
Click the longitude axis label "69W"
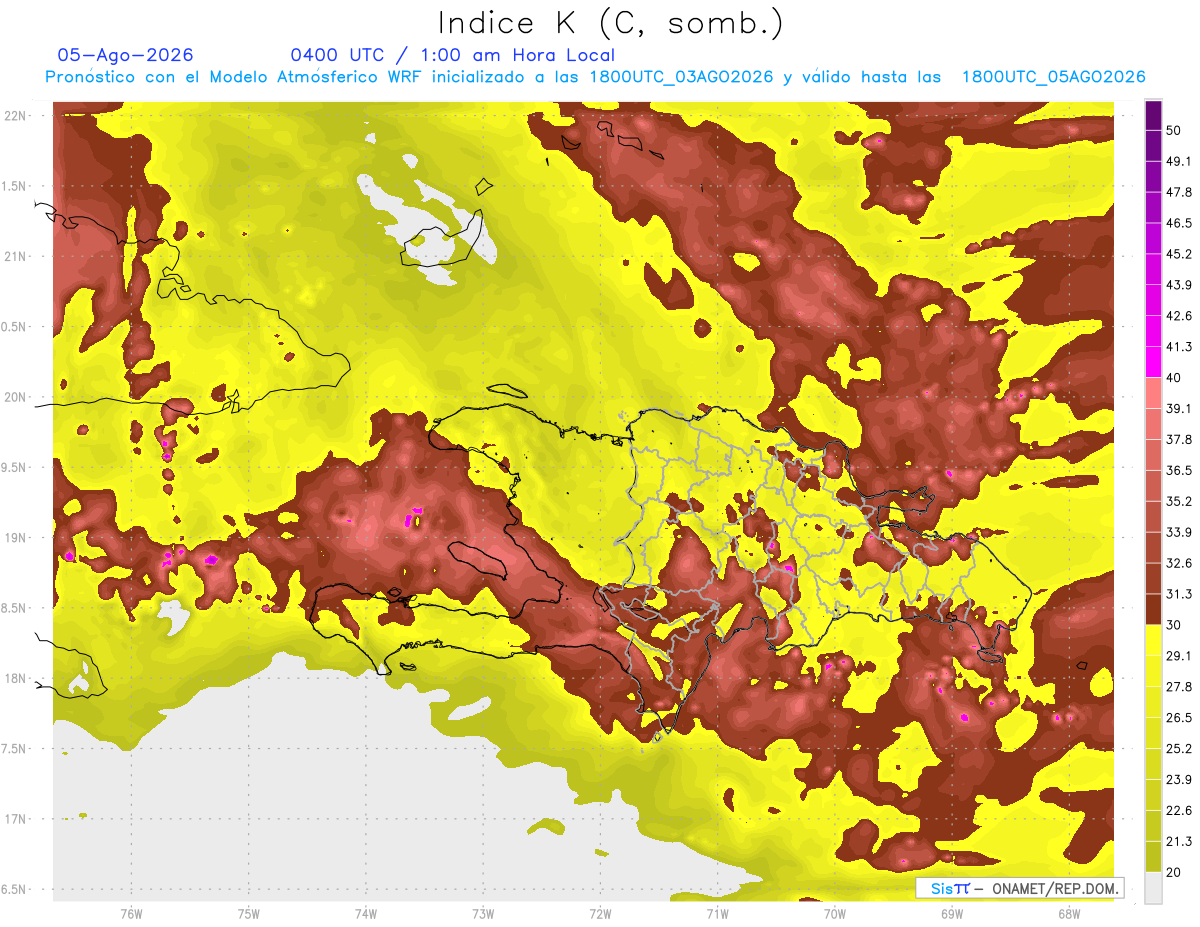click(x=951, y=913)
